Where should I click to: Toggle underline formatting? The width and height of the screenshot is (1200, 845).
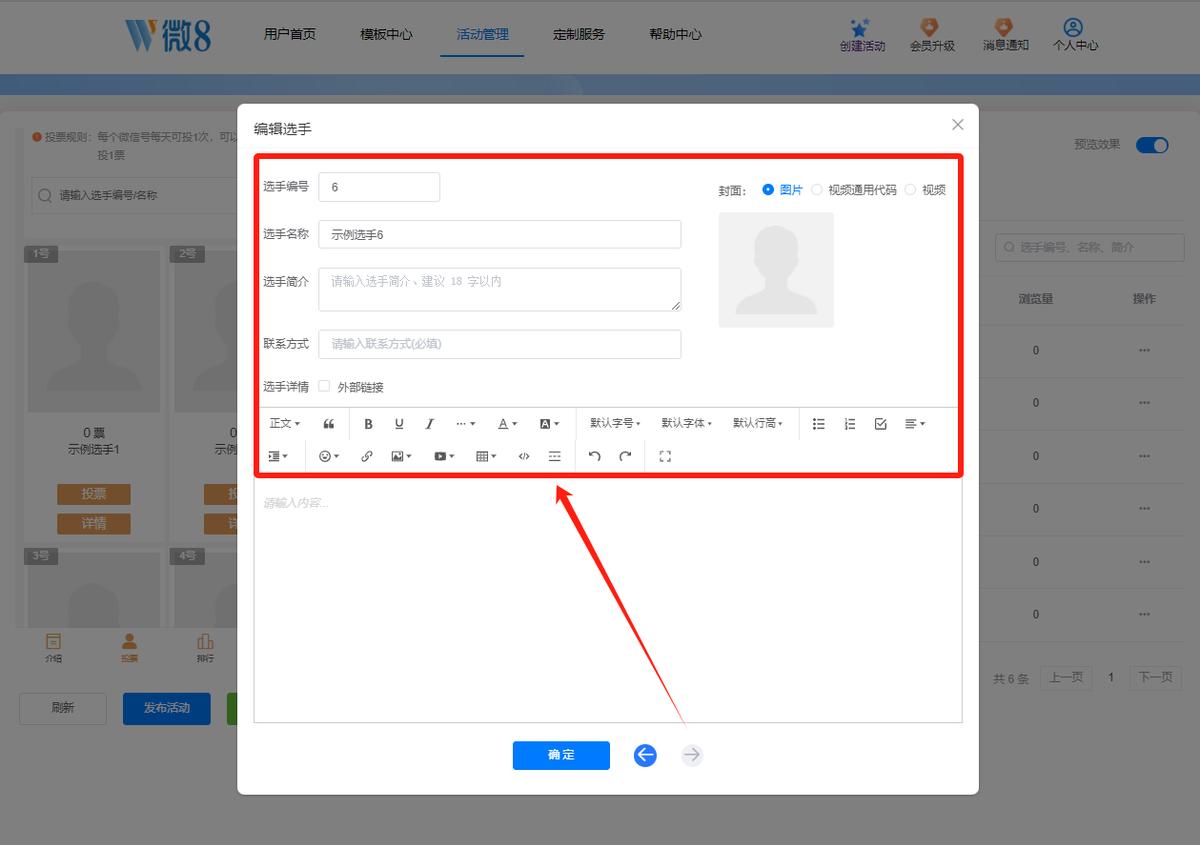[x=399, y=424]
